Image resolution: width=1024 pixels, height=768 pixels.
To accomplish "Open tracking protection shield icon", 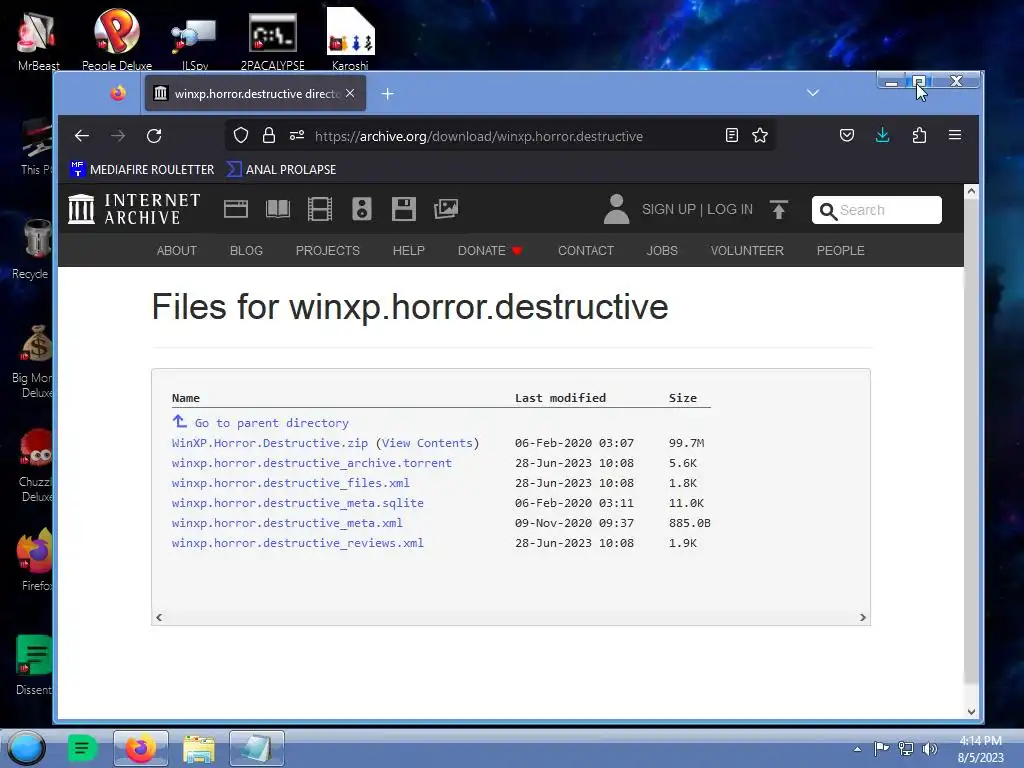I will (x=241, y=135).
